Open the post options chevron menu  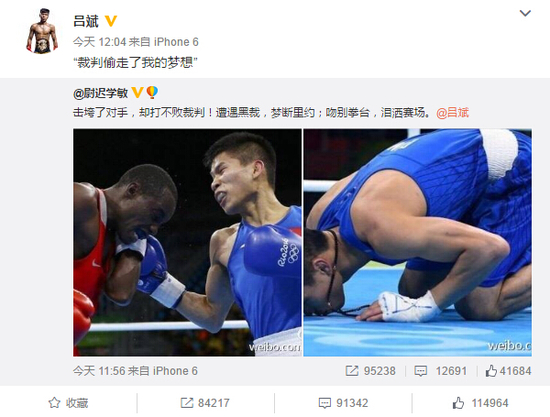pyautogui.click(x=525, y=13)
